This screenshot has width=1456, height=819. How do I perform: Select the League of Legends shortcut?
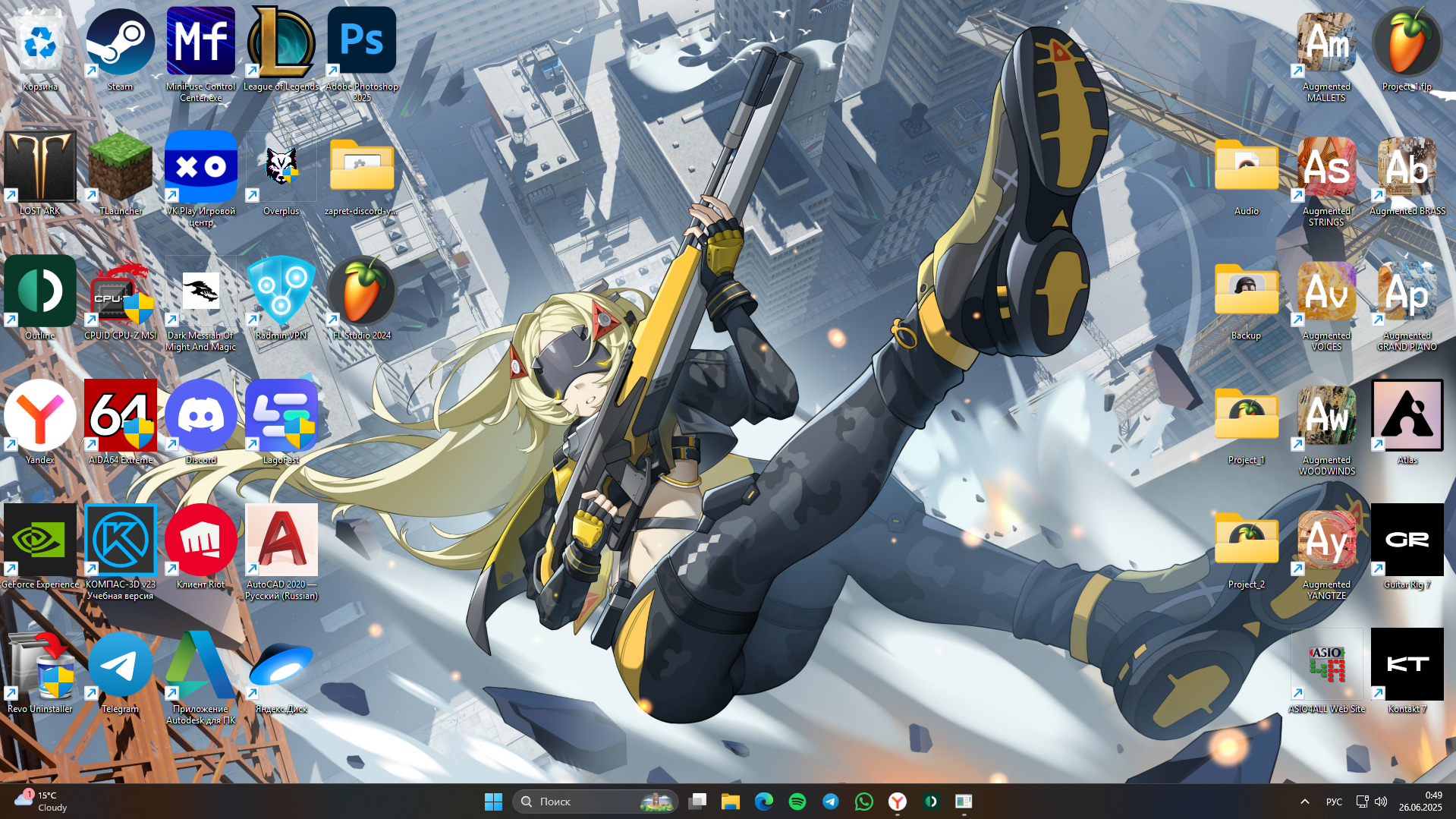click(x=281, y=49)
